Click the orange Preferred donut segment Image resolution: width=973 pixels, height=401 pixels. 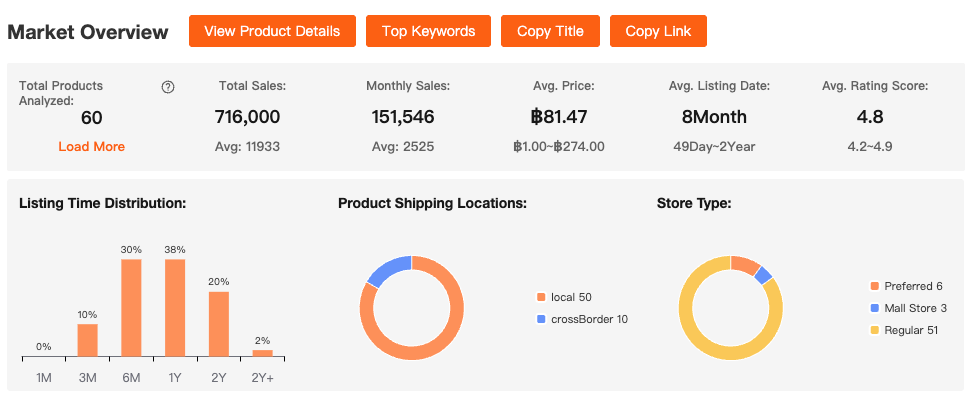[x=744, y=263]
